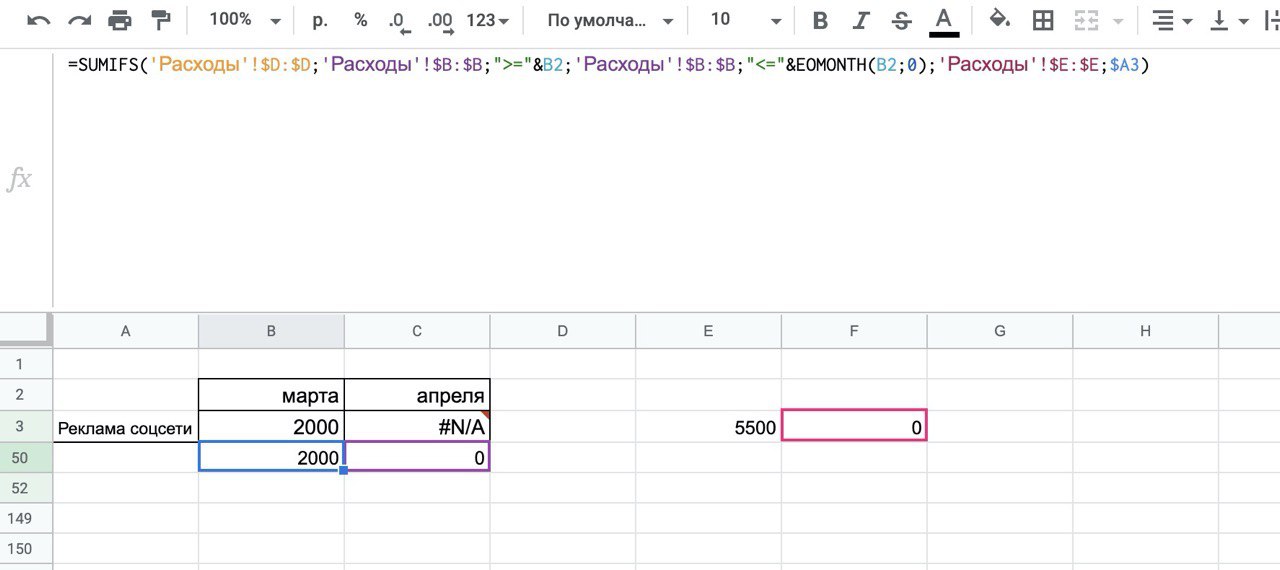The image size is (1280, 570).
Task: Select column D header
Action: click(562, 331)
